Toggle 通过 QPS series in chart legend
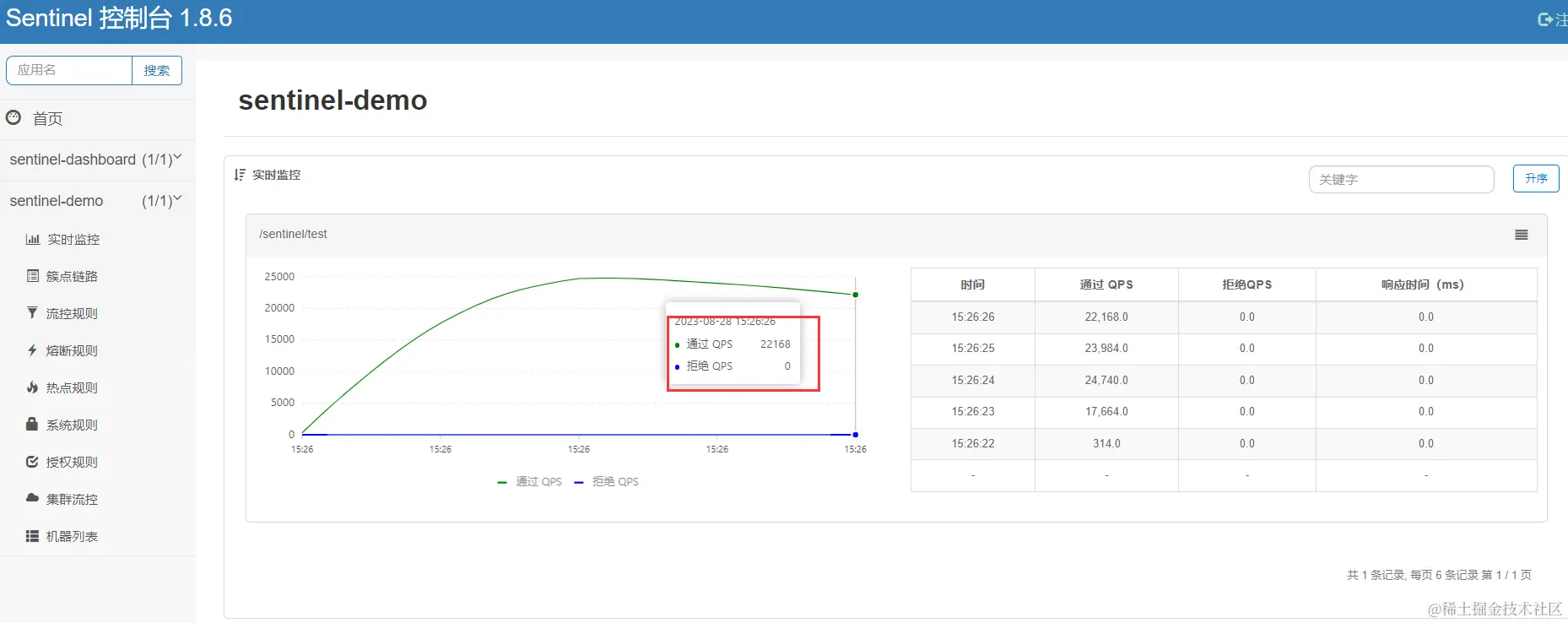 (530, 482)
